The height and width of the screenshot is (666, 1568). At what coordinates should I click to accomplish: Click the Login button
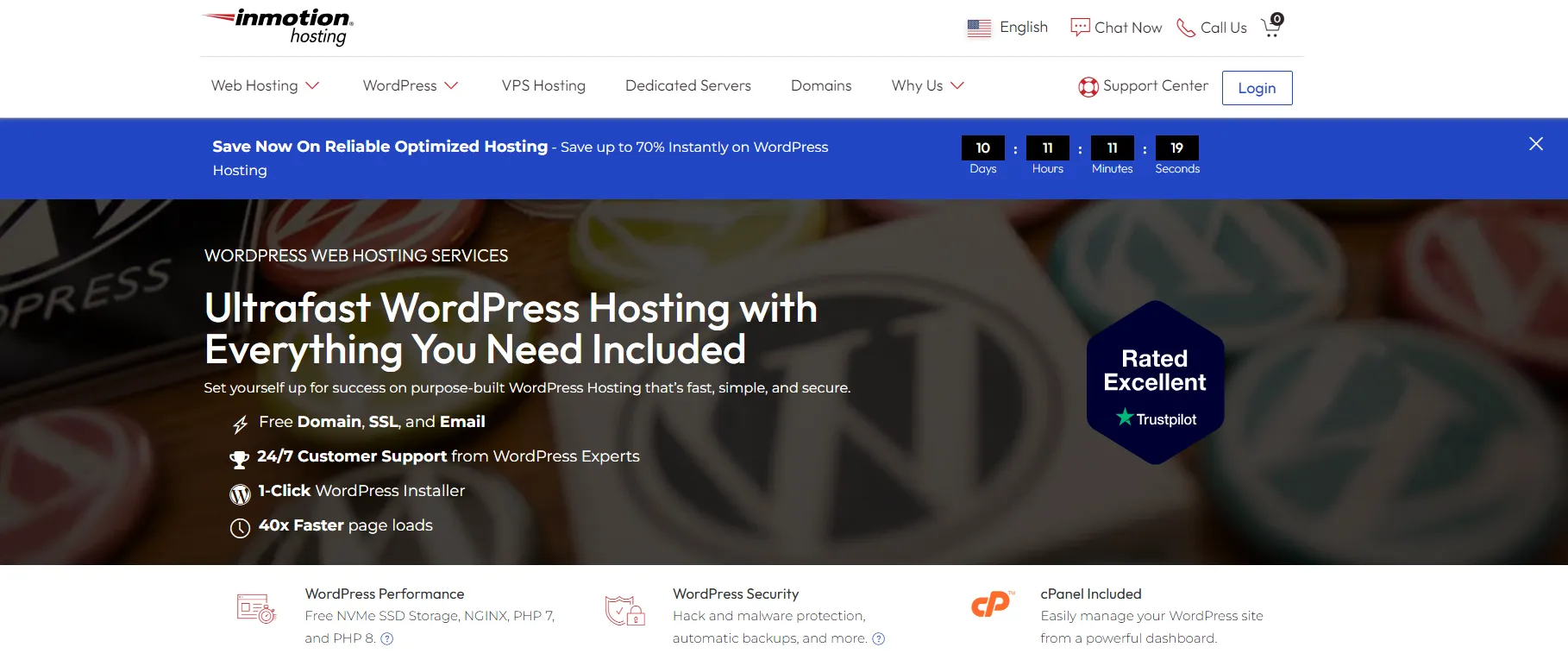tap(1257, 88)
